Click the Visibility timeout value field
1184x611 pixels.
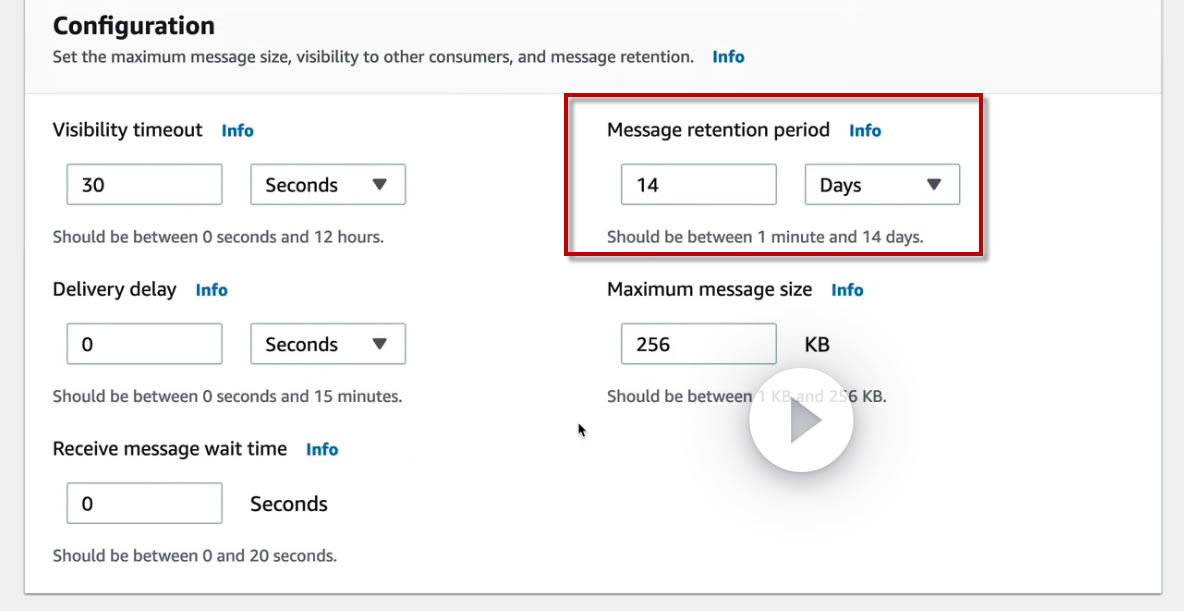[x=144, y=185]
